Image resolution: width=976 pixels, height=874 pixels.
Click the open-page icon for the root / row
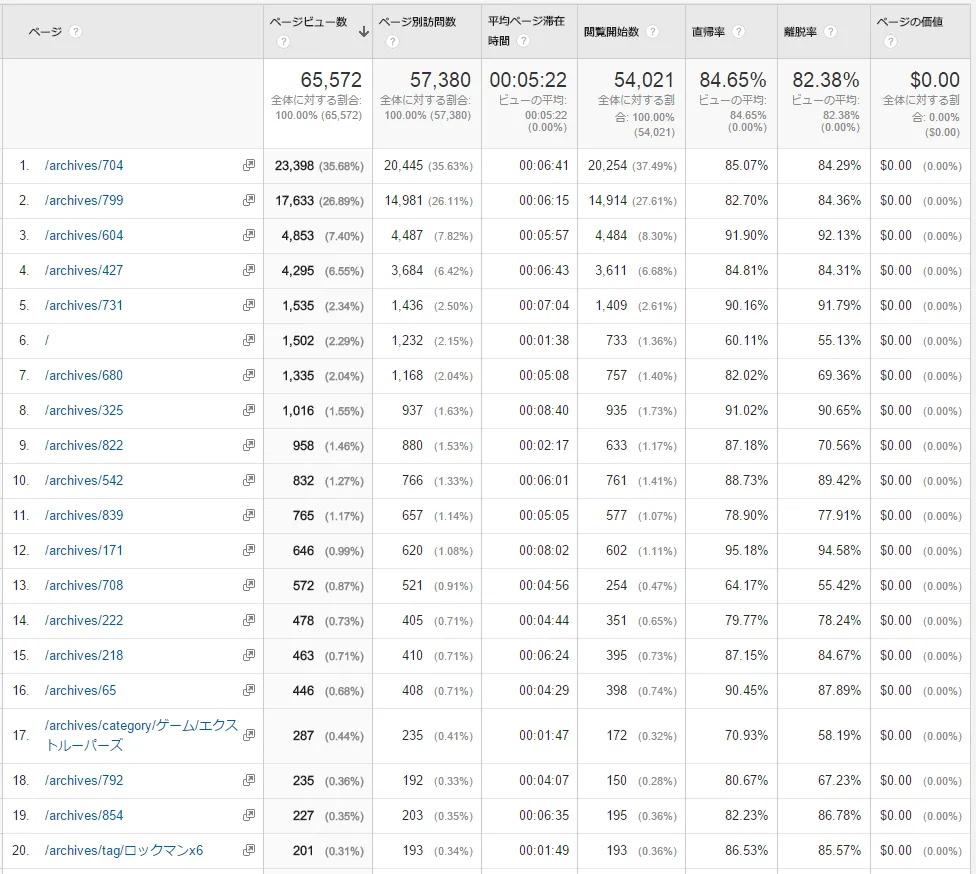pyautogui.click(x=249, y=341)
